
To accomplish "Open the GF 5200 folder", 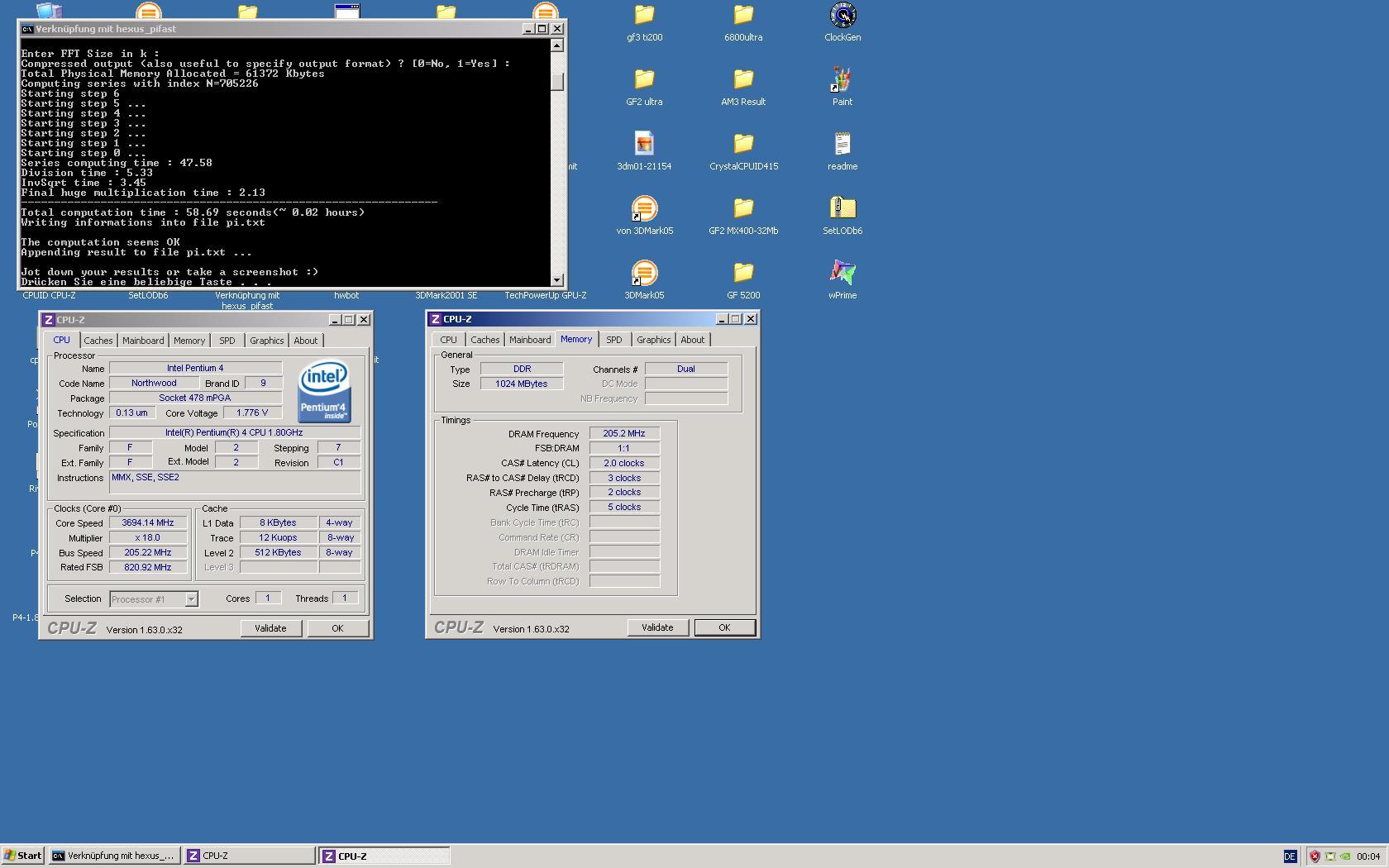I will 743,273.
